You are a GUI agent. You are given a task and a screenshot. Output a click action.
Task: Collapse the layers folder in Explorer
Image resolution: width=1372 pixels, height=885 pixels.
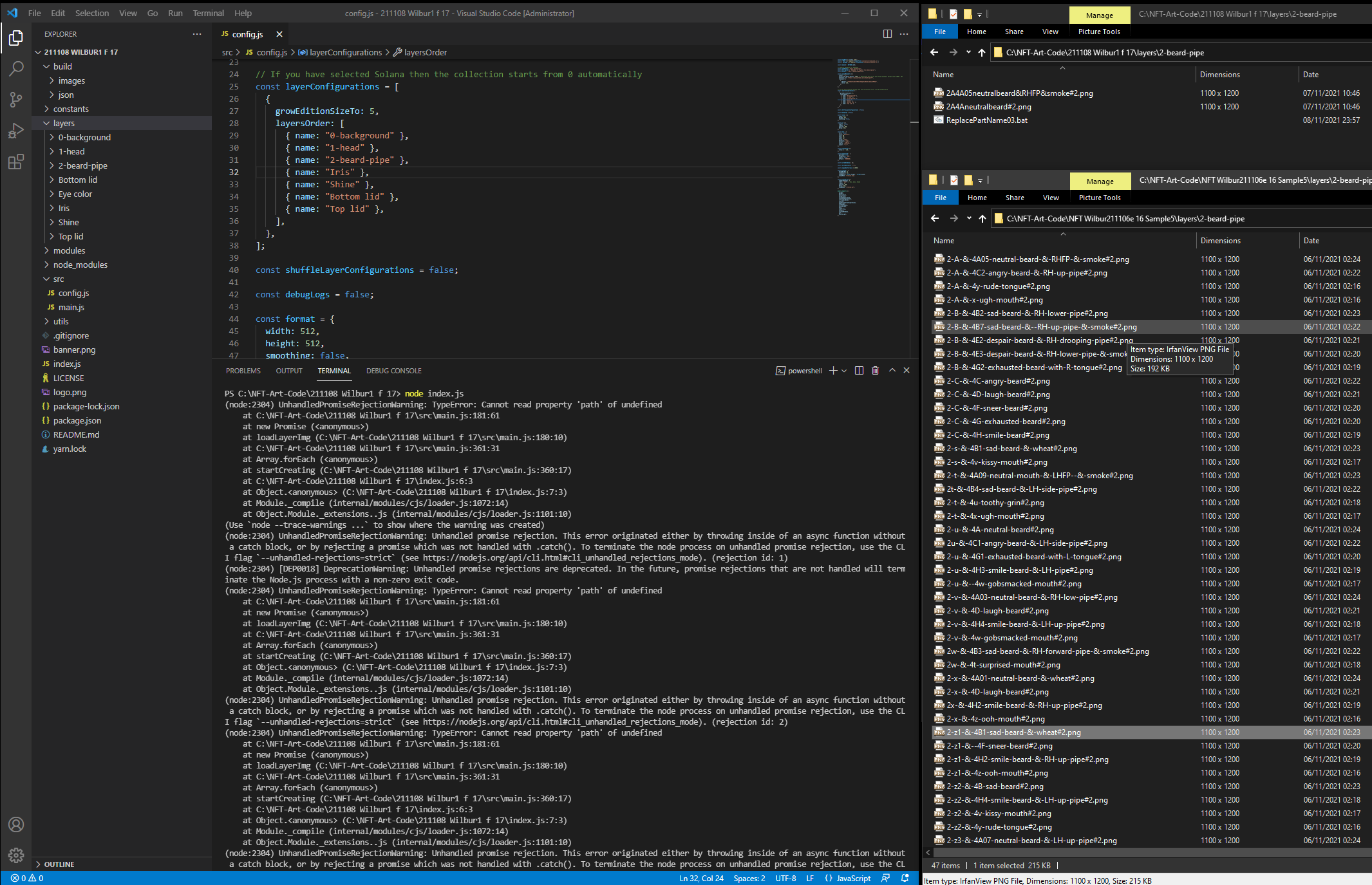63,123
